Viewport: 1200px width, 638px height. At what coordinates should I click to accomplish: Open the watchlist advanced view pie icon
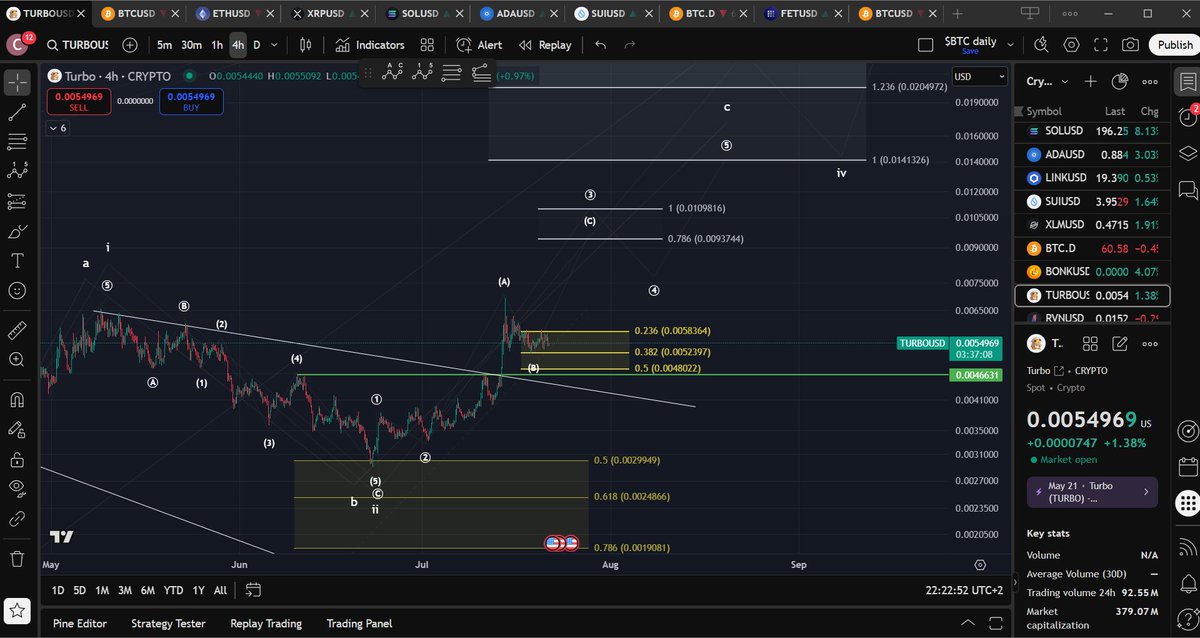(1120, 82)
